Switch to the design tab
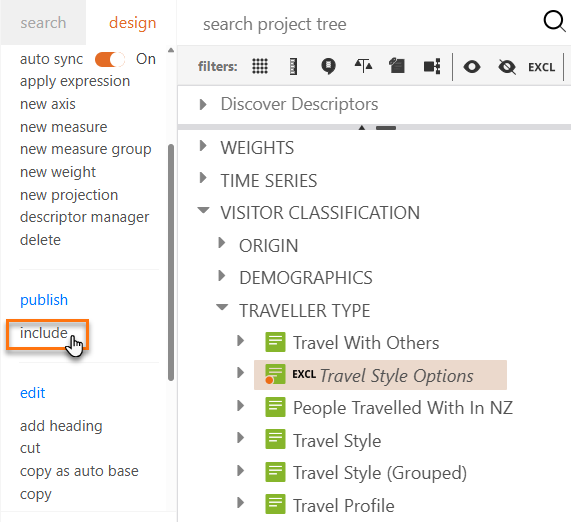This screenshot has height=522, width=571. pos(133,23)
